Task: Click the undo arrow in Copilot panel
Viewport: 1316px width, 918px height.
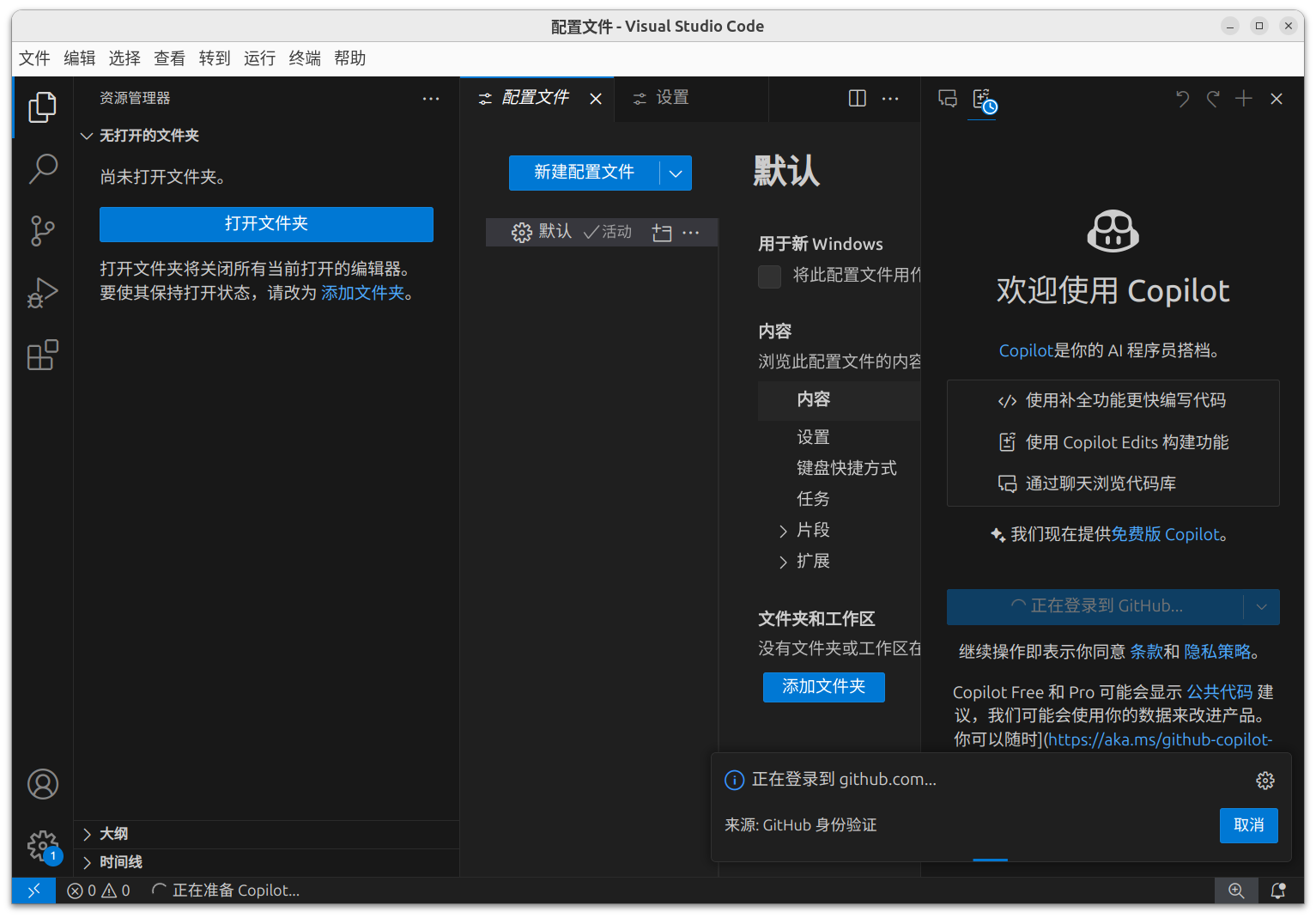Action: point(1182,99)
